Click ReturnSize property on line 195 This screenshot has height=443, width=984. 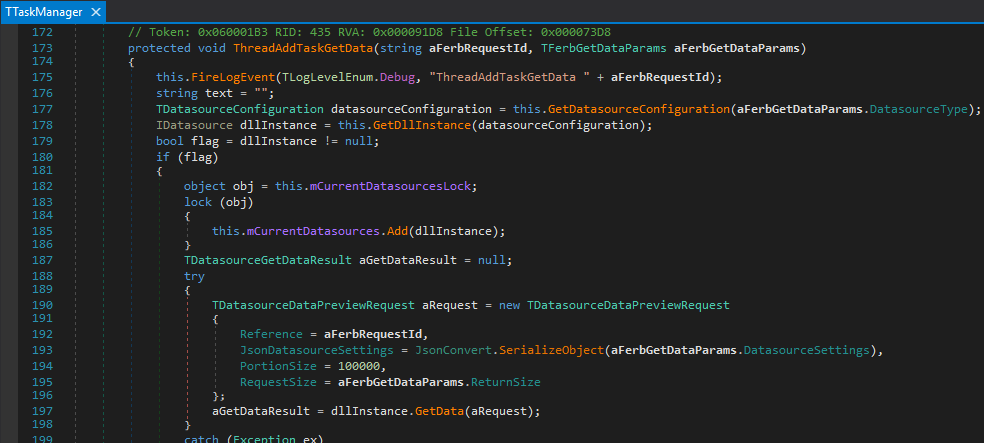(506, 382)
